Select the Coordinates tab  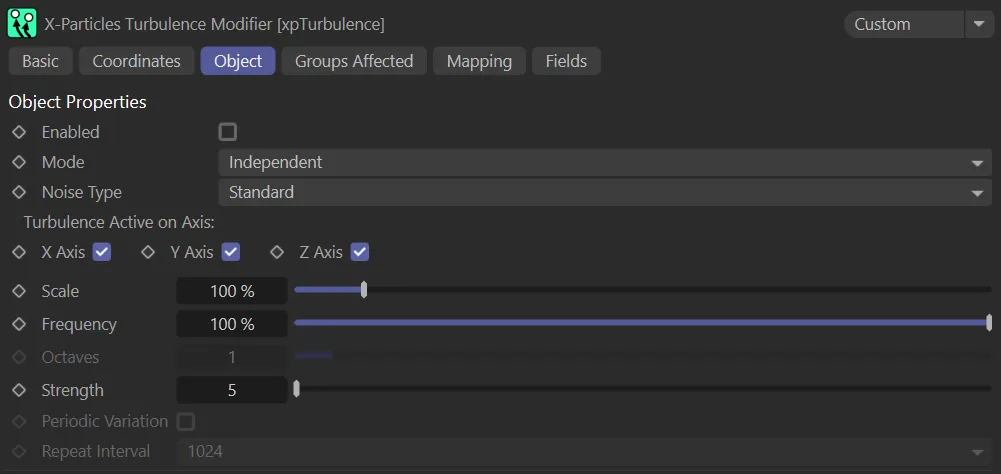pos(136,61)
